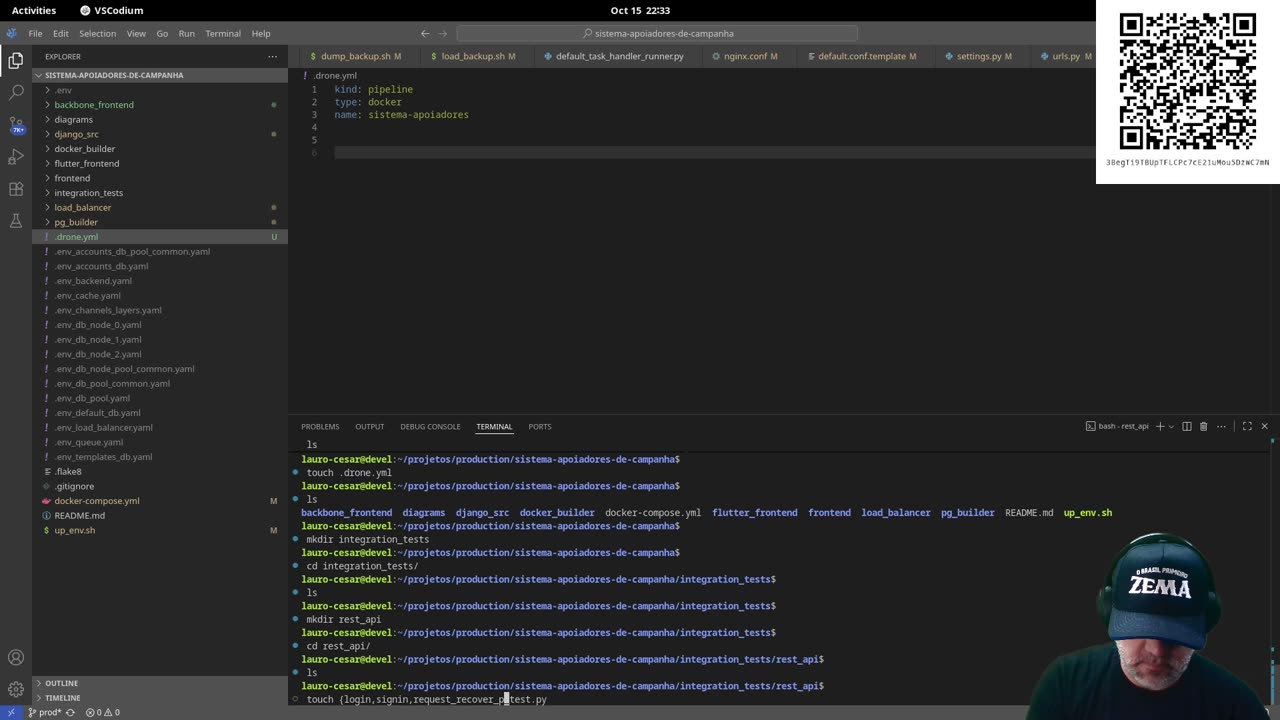Split the terminal pane
Image resolution: width=1280 pixels, height=720 pixels.
1187,427
